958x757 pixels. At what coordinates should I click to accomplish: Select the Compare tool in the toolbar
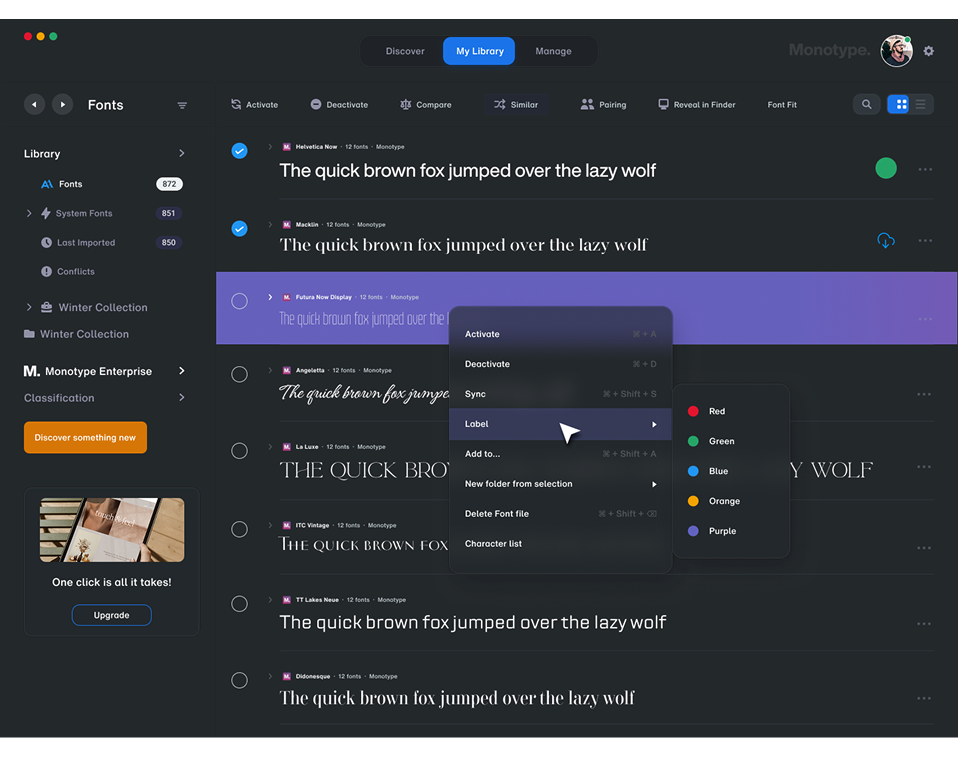[x=426, y=103]
